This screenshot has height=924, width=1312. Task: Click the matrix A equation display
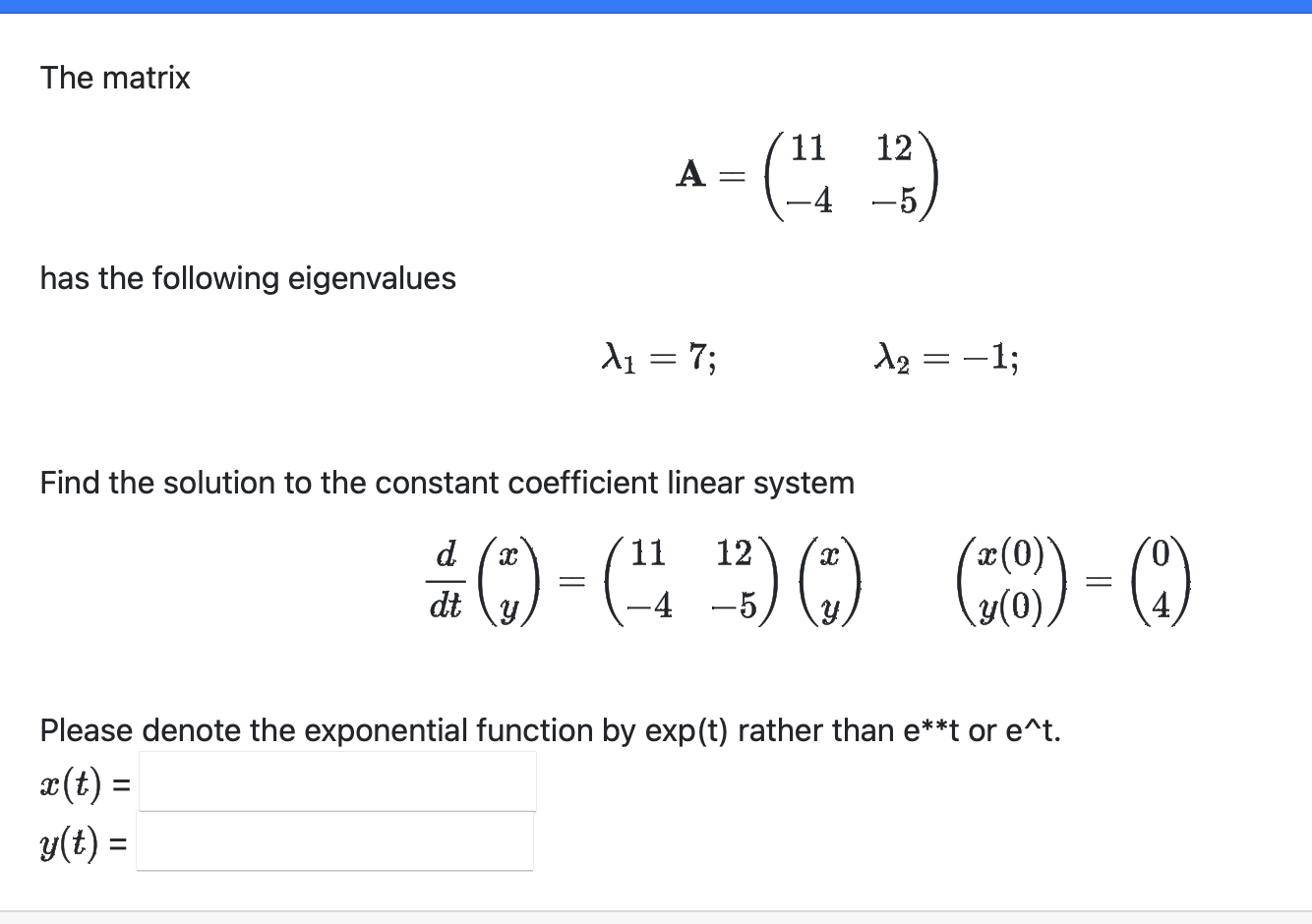806,177
